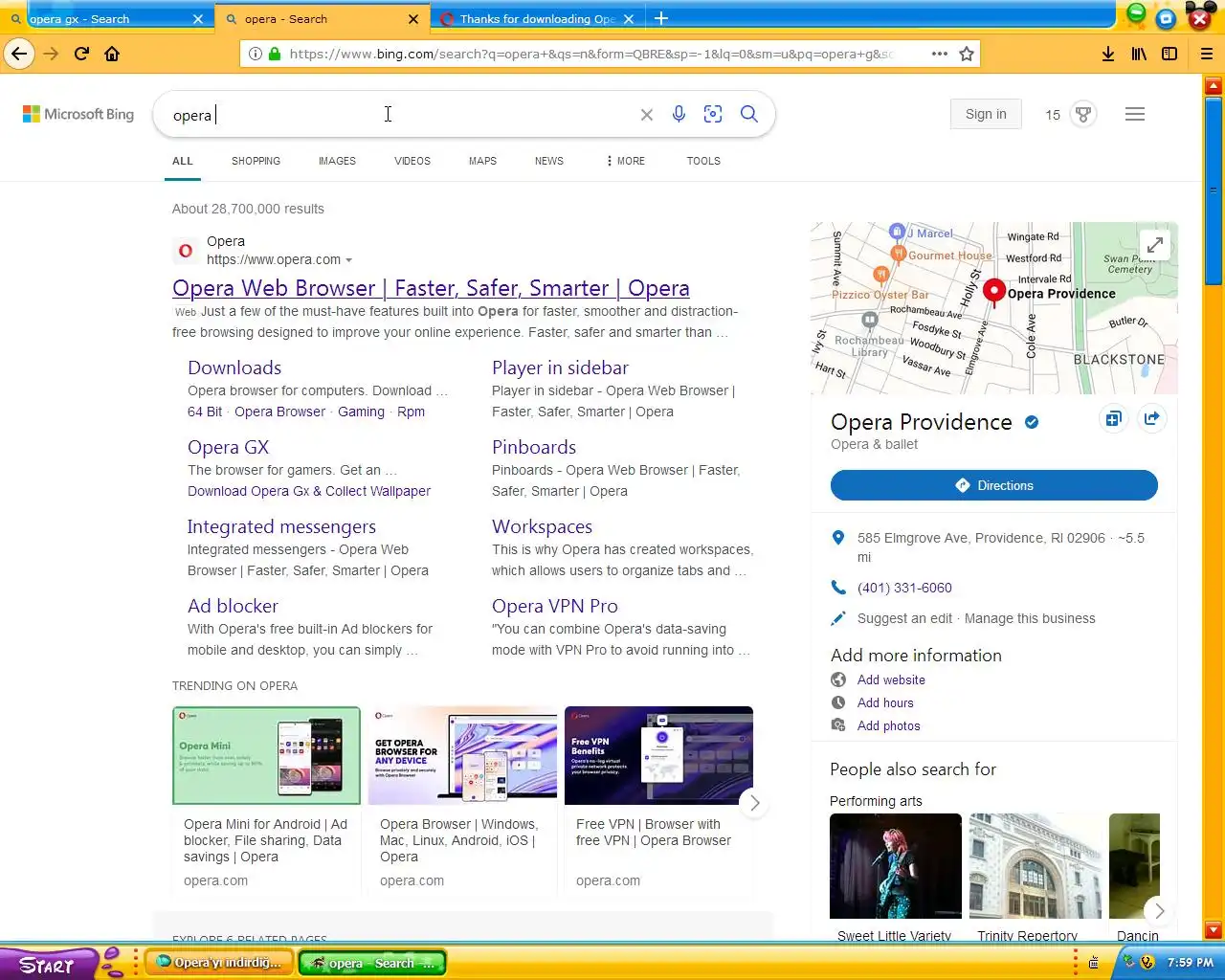Open visual search camera icon
This screenshot has height=980, width=1225.
click(x=713, y=115)
